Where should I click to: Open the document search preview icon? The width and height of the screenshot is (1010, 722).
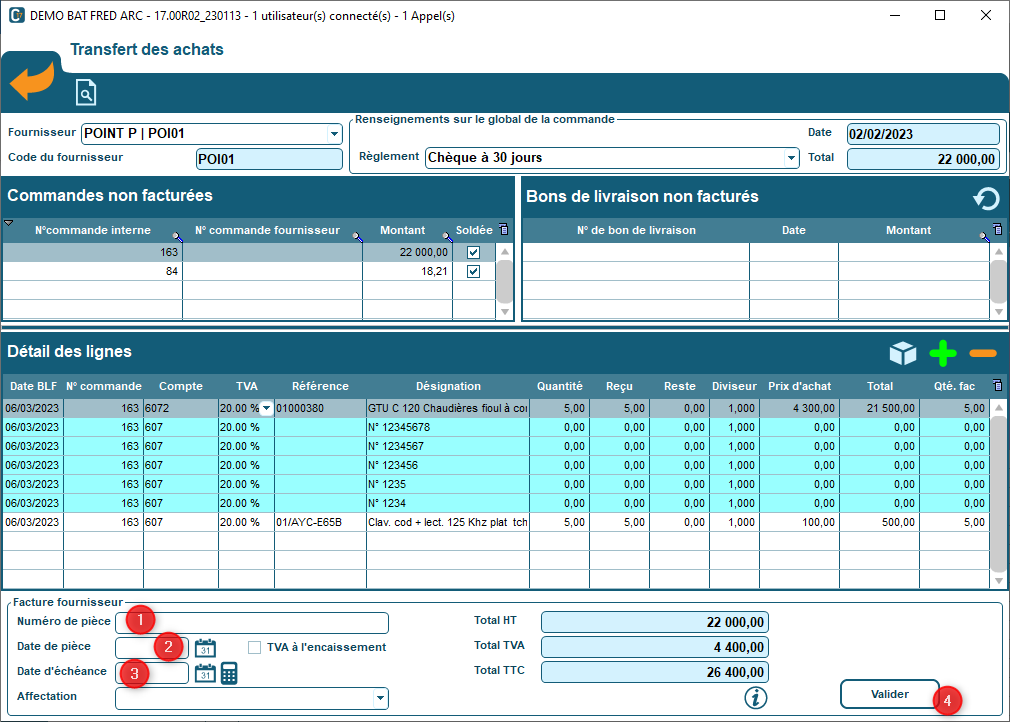(86, 94)
